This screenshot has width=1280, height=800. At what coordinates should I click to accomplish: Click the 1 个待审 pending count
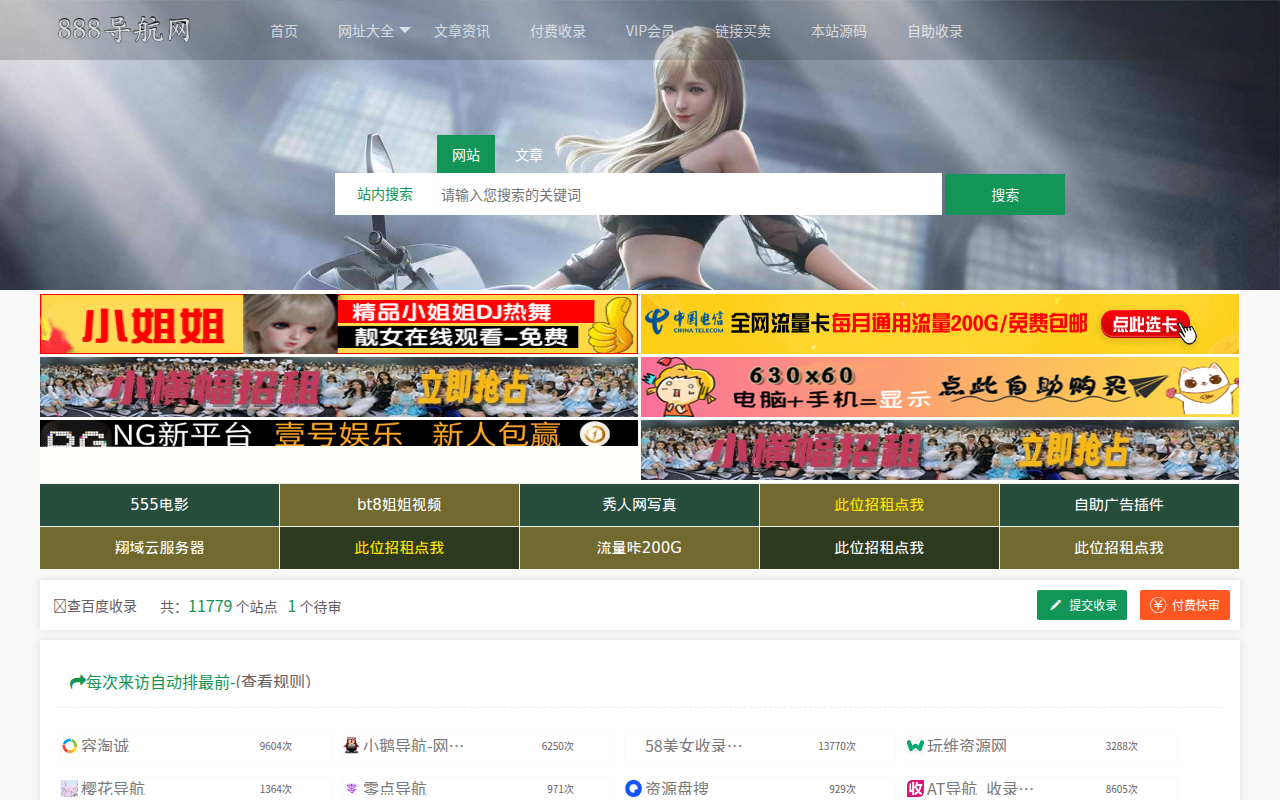314,606
